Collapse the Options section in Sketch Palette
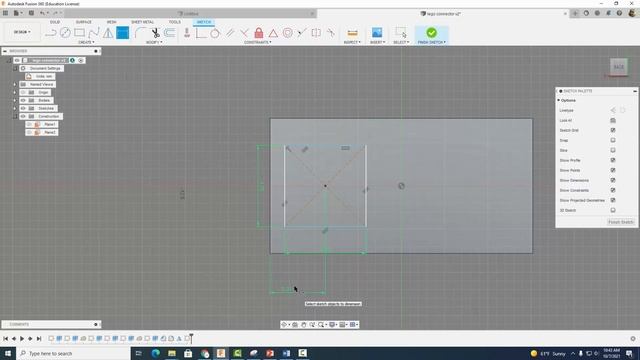This screenshot has width=640, height=360. coord(559,100)
